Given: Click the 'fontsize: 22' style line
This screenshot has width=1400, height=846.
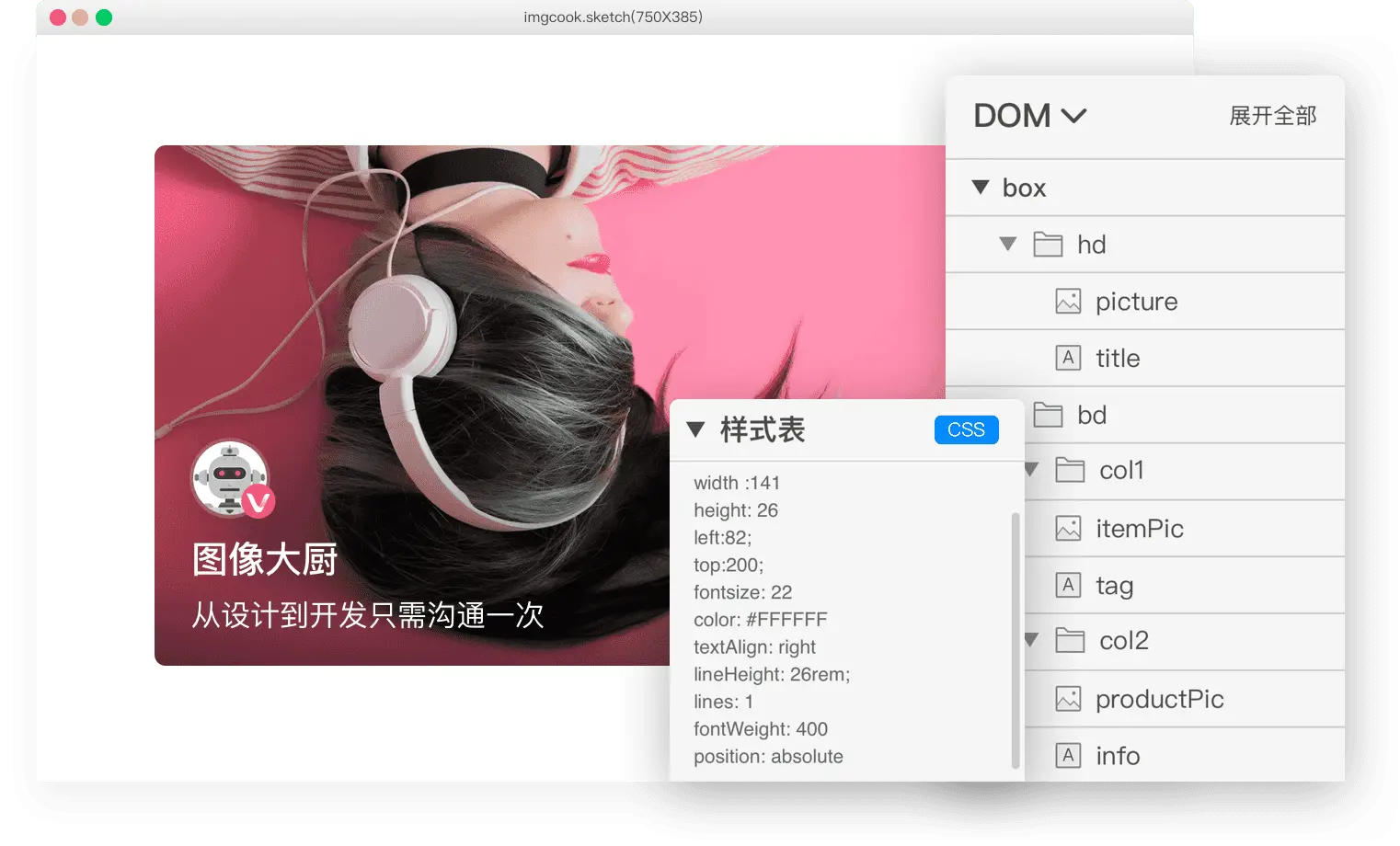Looking at the screenshot, I should click(x=743, y=592).
